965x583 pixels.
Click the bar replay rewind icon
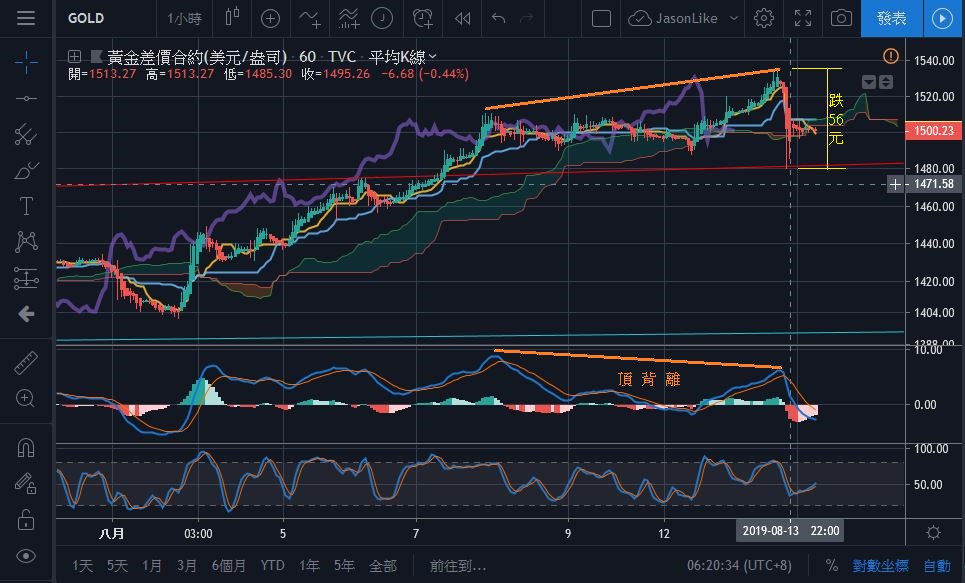[462, 18]
